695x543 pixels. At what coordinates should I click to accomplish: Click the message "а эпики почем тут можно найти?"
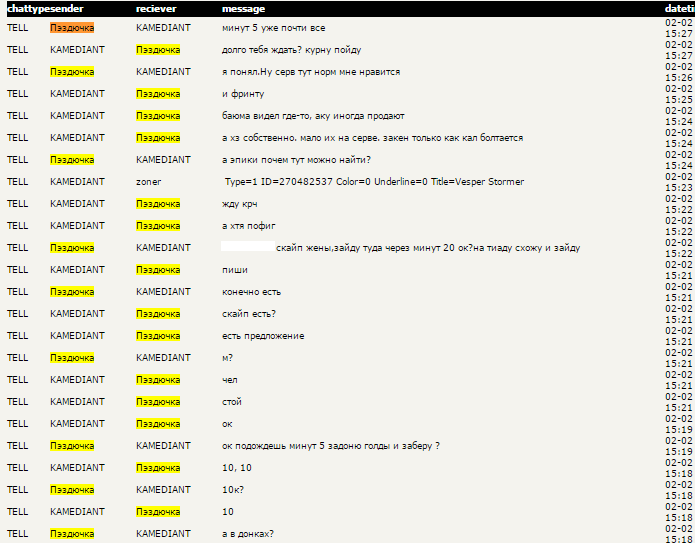click(296, 160)
